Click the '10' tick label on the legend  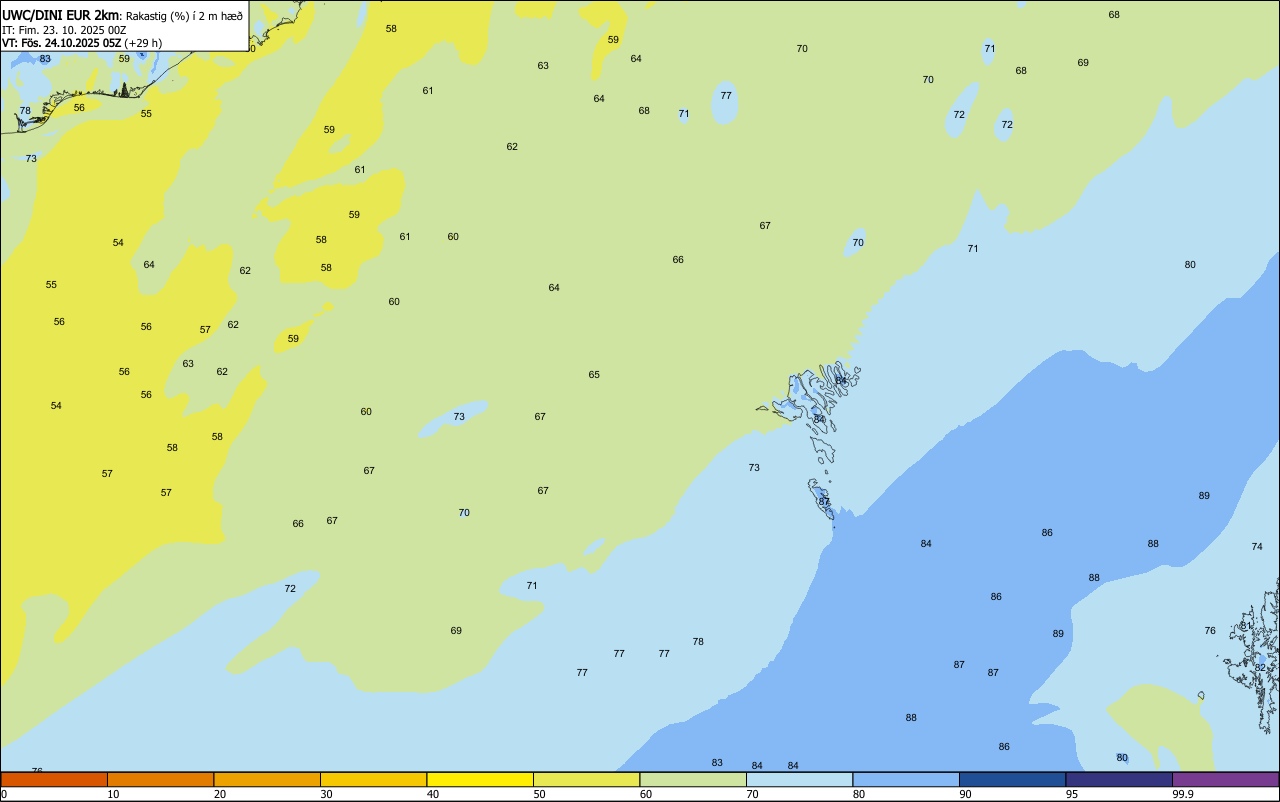click(113, 794)
